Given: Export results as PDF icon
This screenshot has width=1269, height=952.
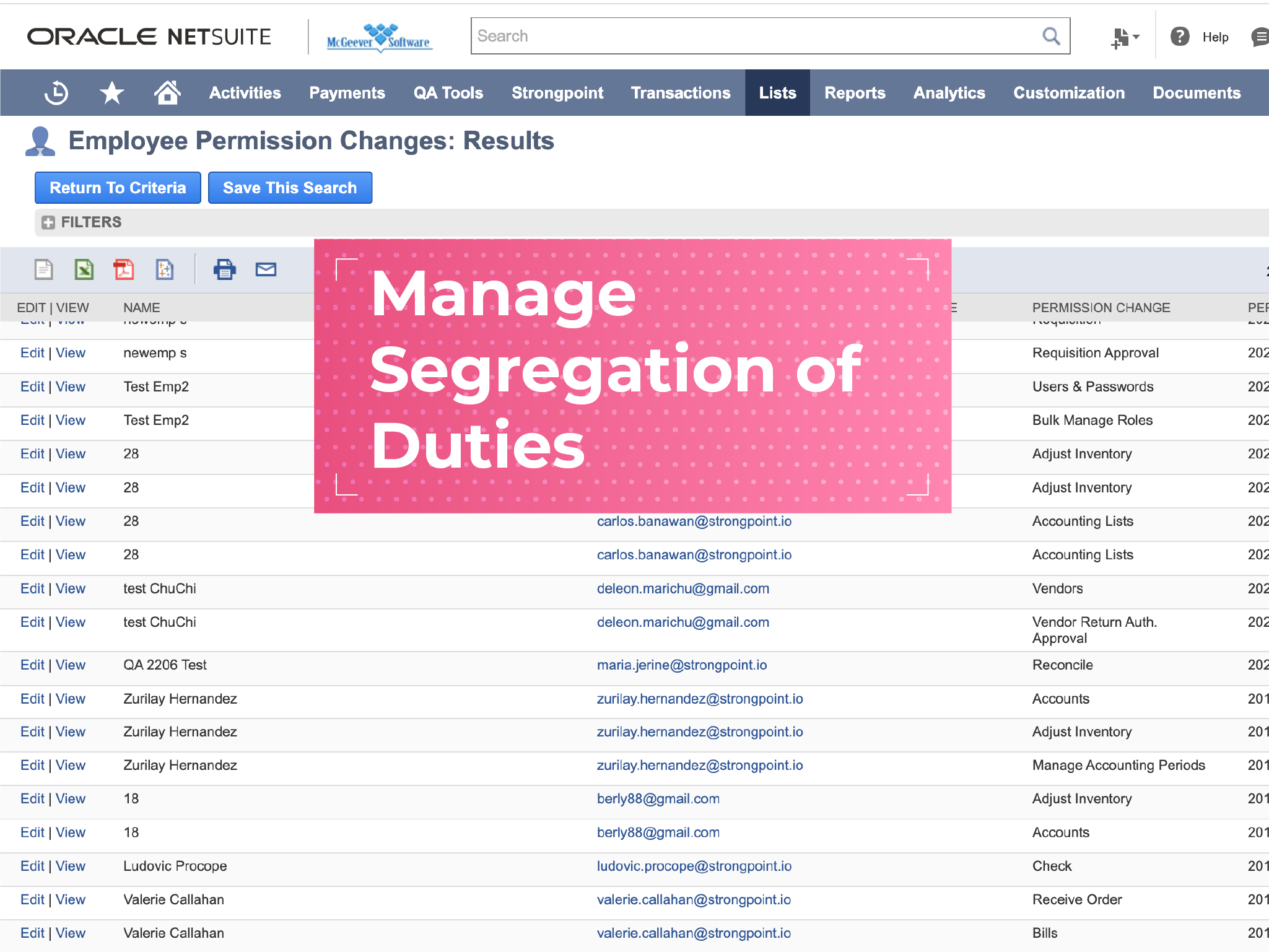Looking at the screenshot, I should (x=124, y=269).
